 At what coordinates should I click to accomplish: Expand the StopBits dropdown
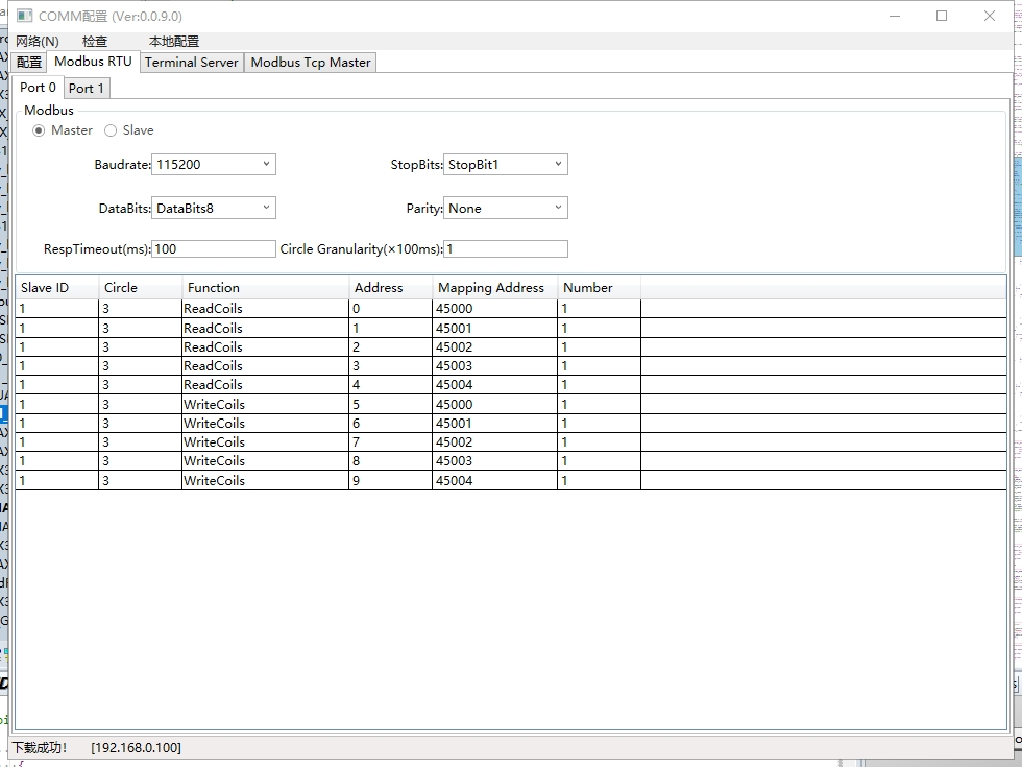(x=505, y=164)
